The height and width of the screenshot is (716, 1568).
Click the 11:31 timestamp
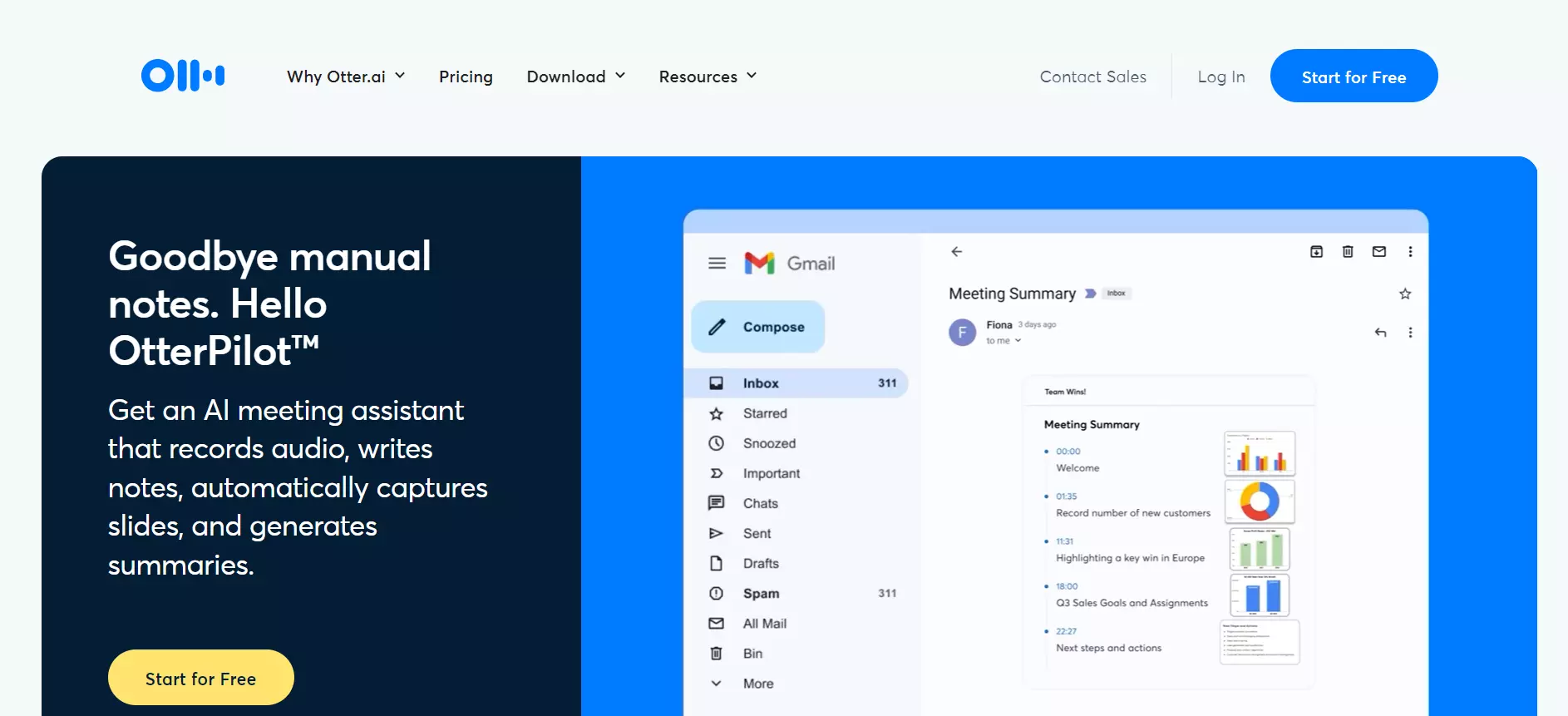pos(1064,541)
